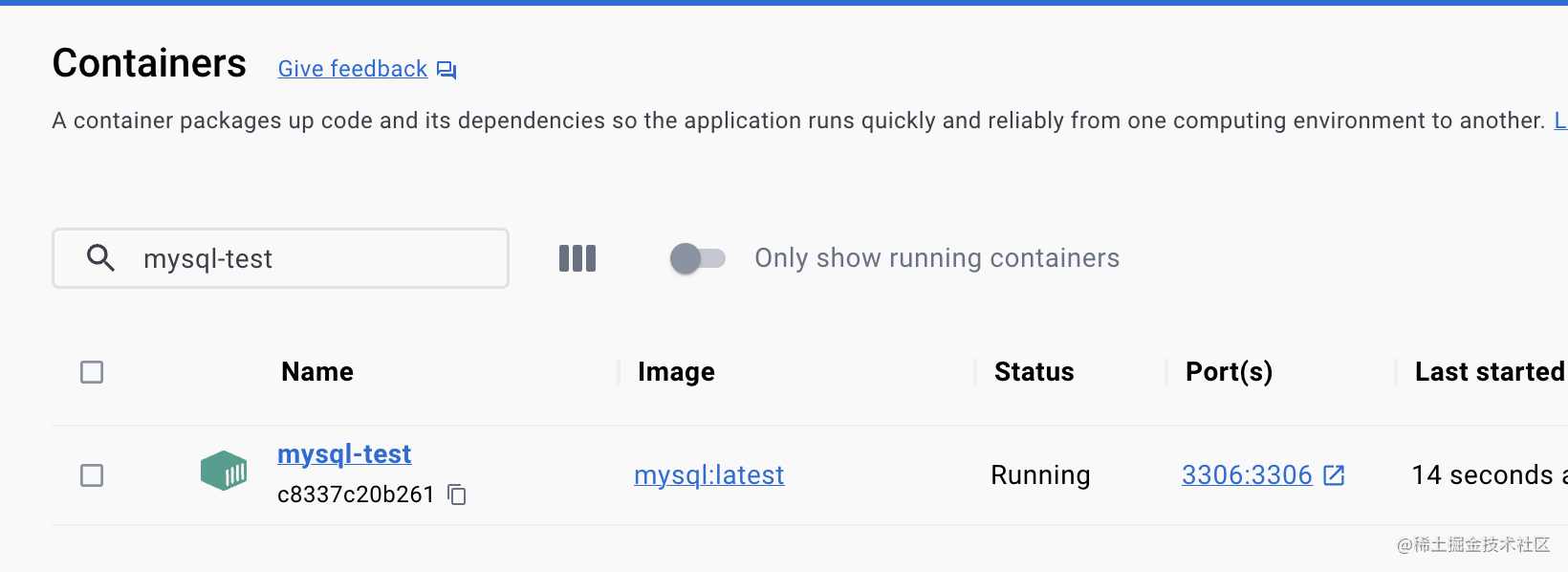Sort containers by Name column
Viewport: 1568px width, 572px height.
(317, 372)
